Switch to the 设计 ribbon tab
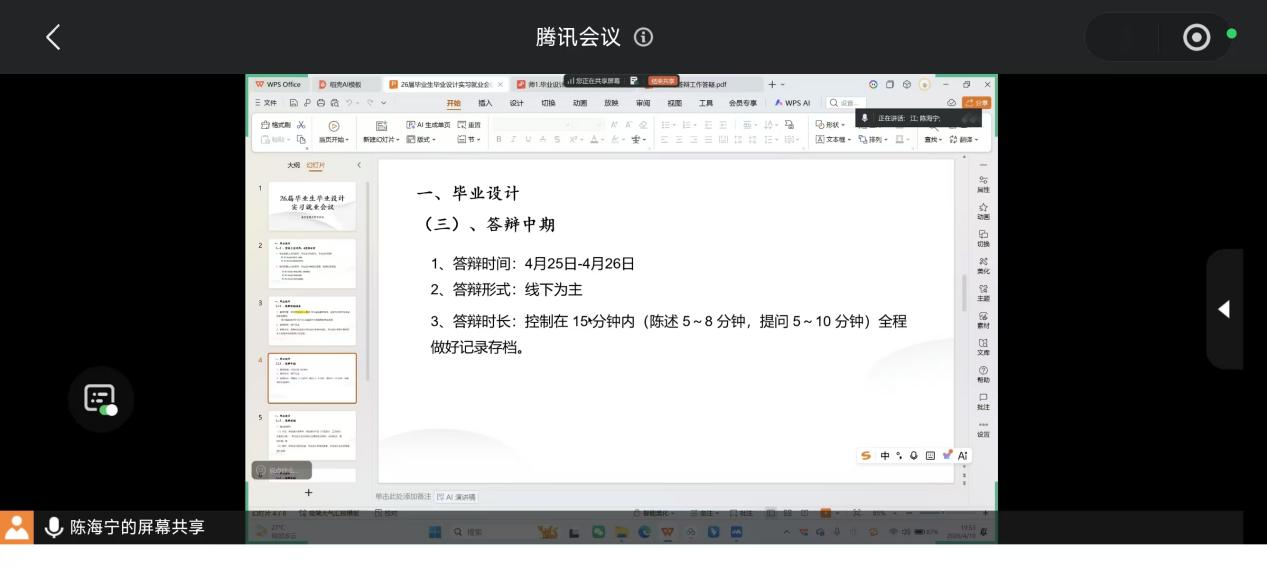 point(516,103)
